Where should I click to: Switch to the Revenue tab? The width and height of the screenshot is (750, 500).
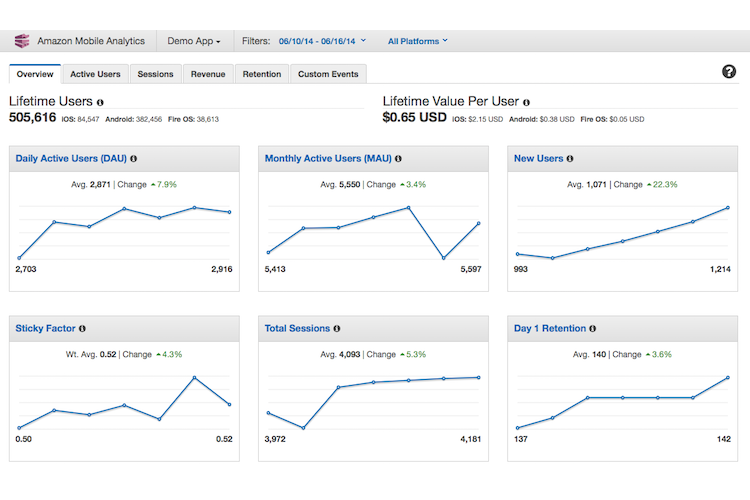[208, 74]
